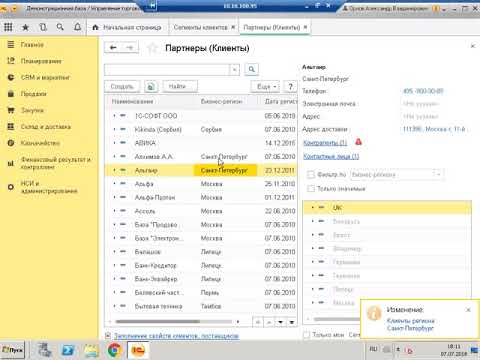The width and height of the screenshot is (480, 360).
Task: Open the Закупки section in the sidebar
Action: point(32,110)
